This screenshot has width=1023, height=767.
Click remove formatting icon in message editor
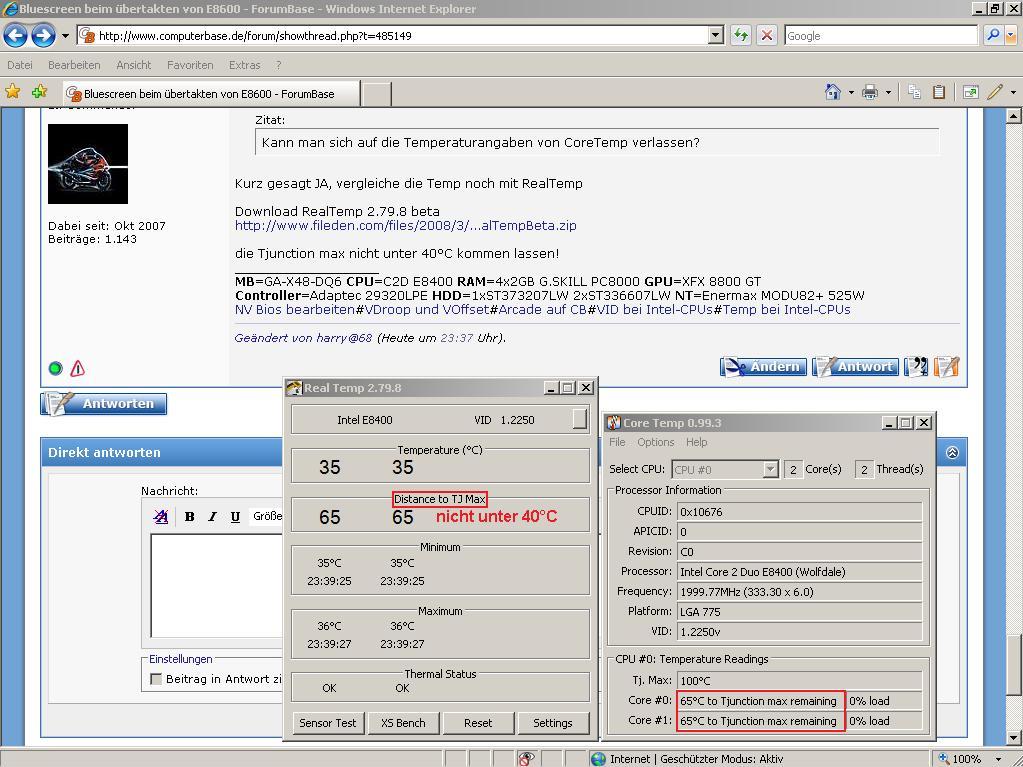161,517
